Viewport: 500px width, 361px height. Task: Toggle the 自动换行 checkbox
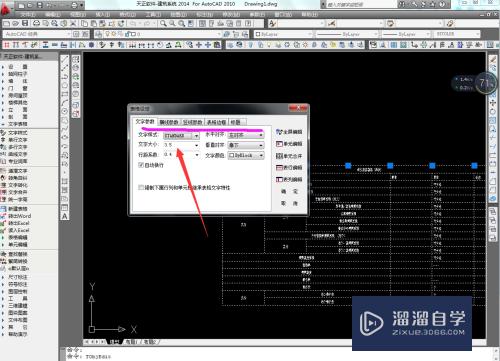[141, 165]
